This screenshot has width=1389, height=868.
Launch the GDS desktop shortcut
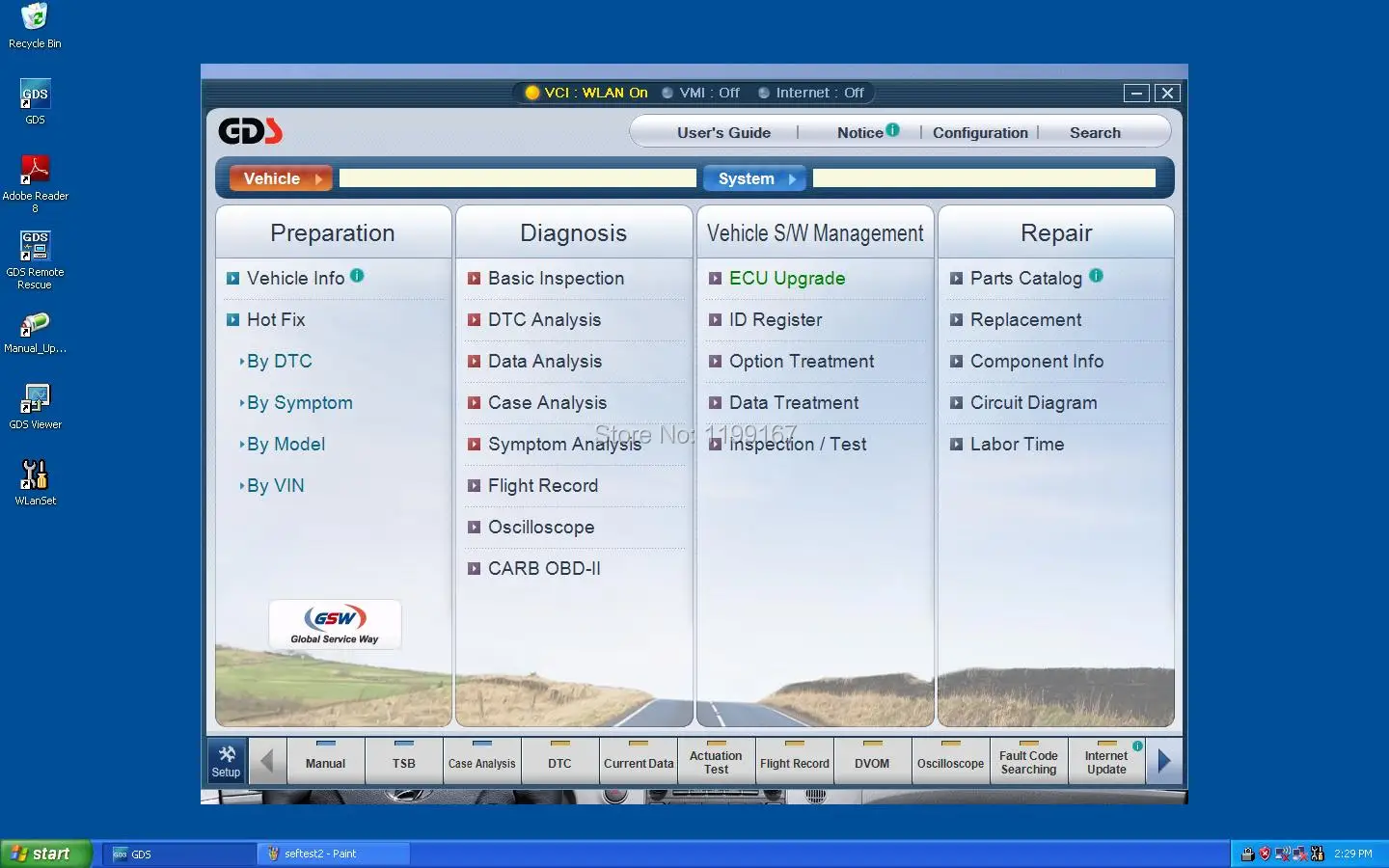35,101
